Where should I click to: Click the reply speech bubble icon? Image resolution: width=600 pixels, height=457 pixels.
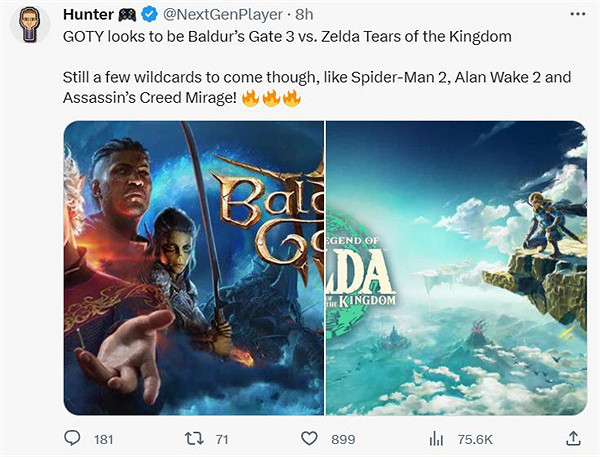72,437
